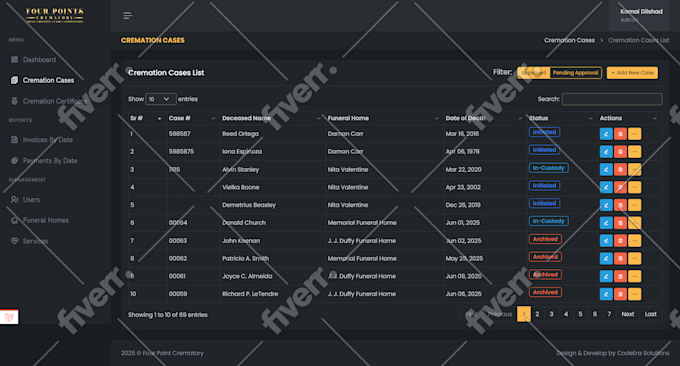This screenshot has height=366, width=680.
Task: Click the Initiated status badge for Reed Ortega
Action: click(x=544, y=132)
